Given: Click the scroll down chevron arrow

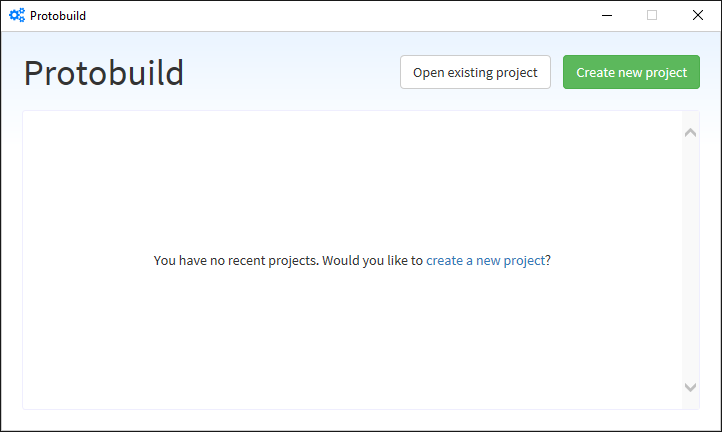Looking at the screenshot, I should (690, 387).
